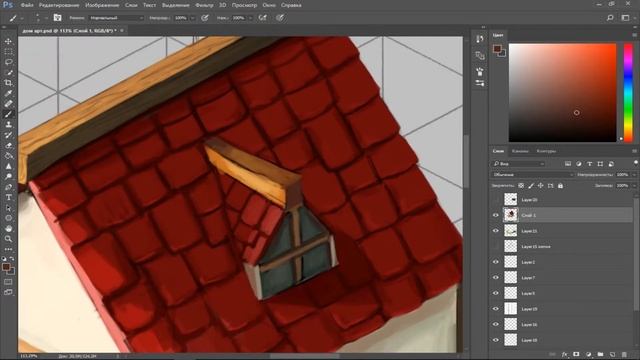Viewport: 640px width, 360px height.
Task: Change screen mode at toolbox bottom
Action: [x=8, y=292]
